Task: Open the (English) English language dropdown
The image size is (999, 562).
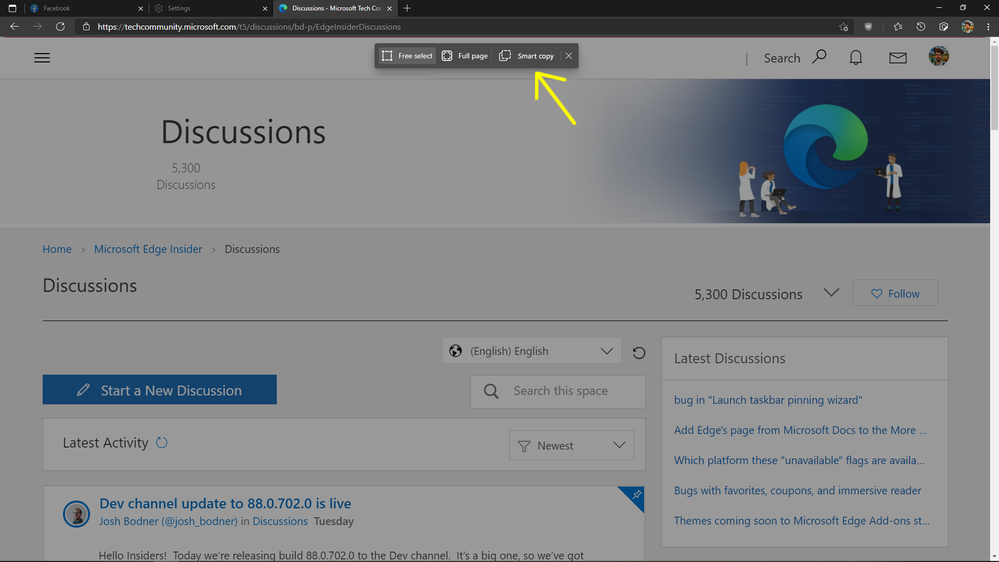Action: pyautogui.click(x=531, y=351)
